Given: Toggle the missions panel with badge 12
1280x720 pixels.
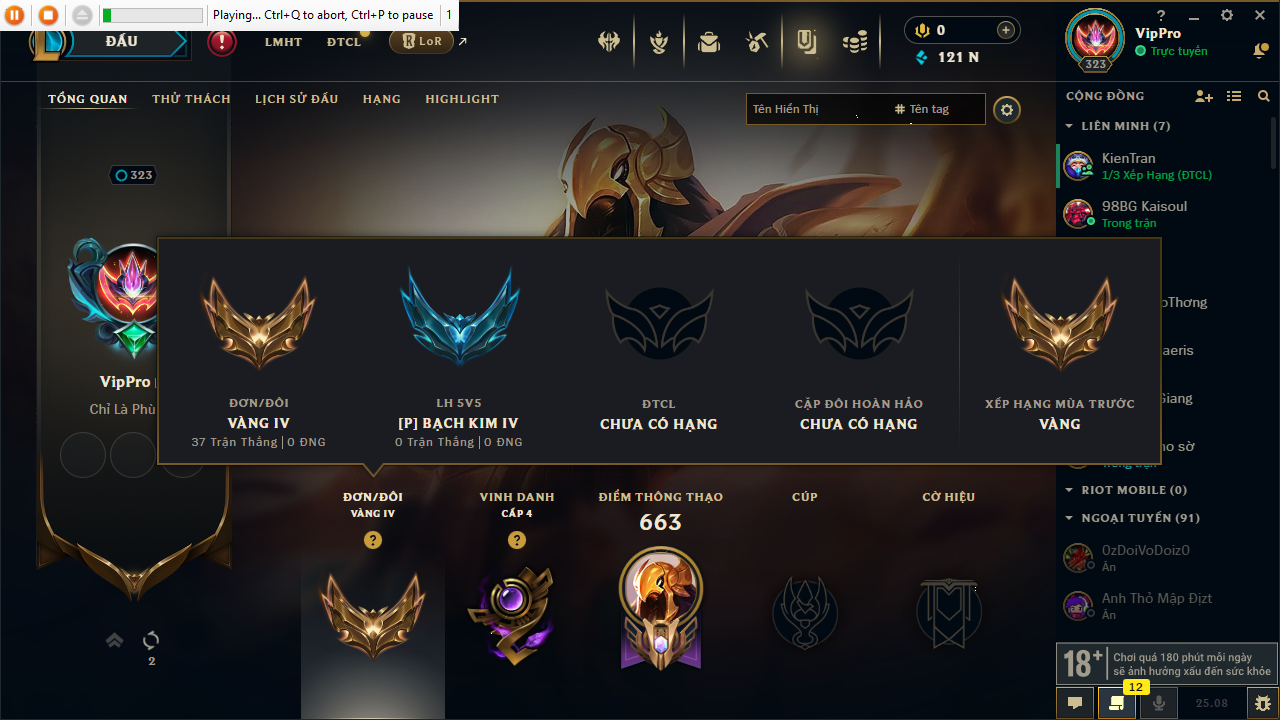Looking at the screenshot, I should 1117,703.
